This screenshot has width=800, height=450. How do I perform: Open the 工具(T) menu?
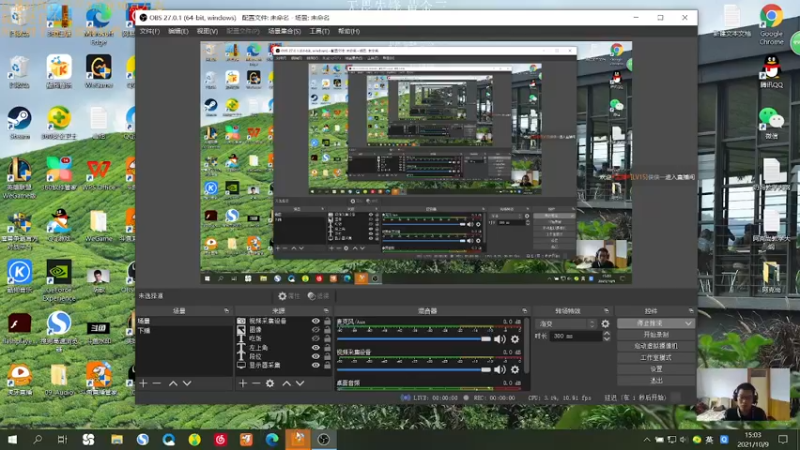pyautogui.click(x=319, y=31)
